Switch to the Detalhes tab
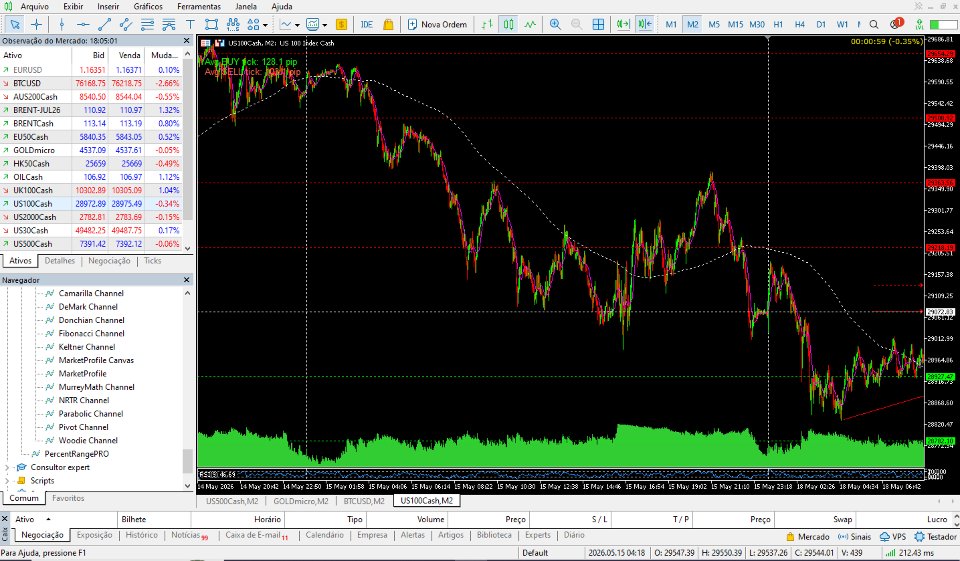 59,261
